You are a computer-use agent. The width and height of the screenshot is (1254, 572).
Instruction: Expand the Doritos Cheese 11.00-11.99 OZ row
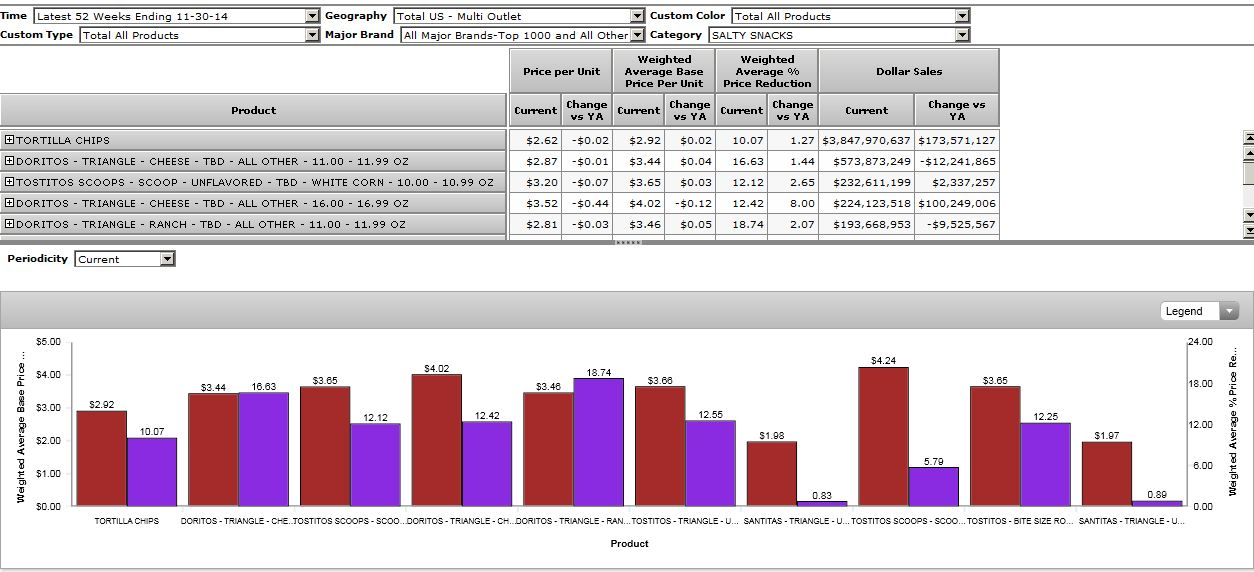[9, 162]
